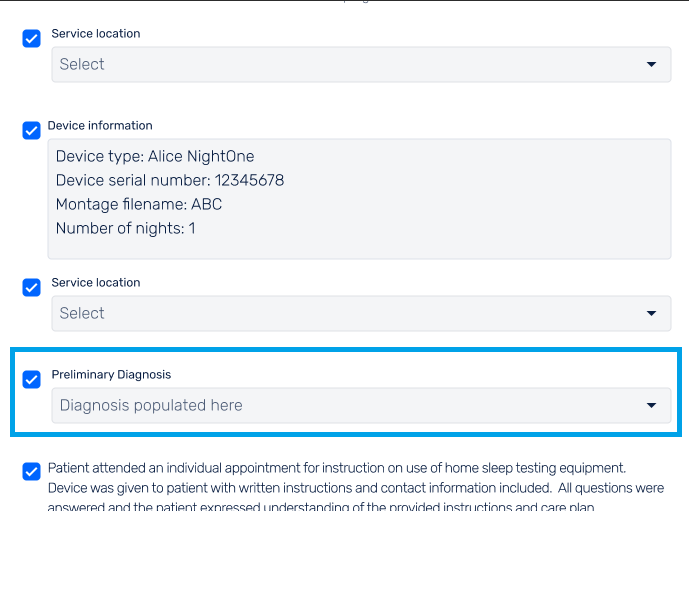Image resolution: width=689 pixels, height=592 pixels.
Task: Place cursor on Device serial number line
Action: coord(170,180)
